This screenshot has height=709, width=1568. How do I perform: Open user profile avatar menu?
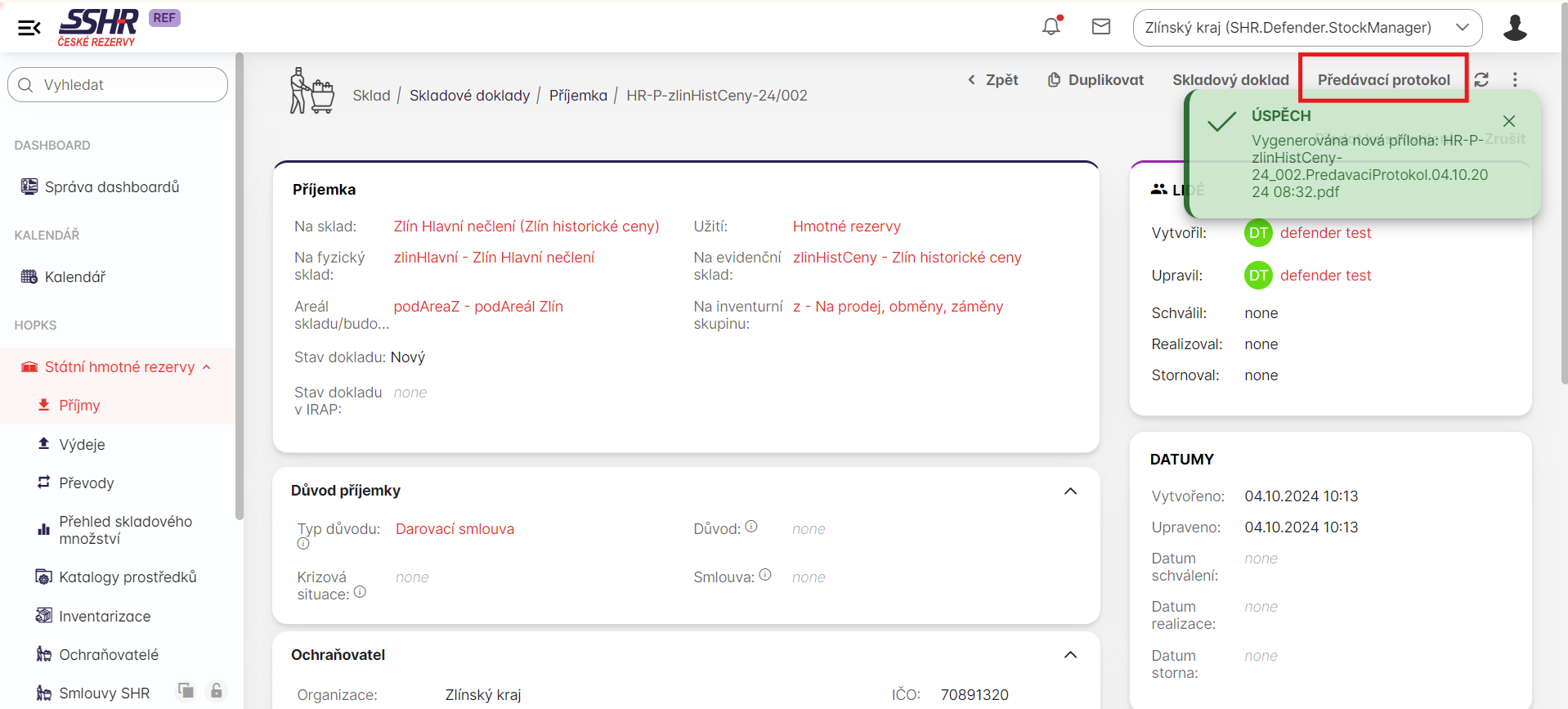pyautogui.click(x=1515, y=28)
